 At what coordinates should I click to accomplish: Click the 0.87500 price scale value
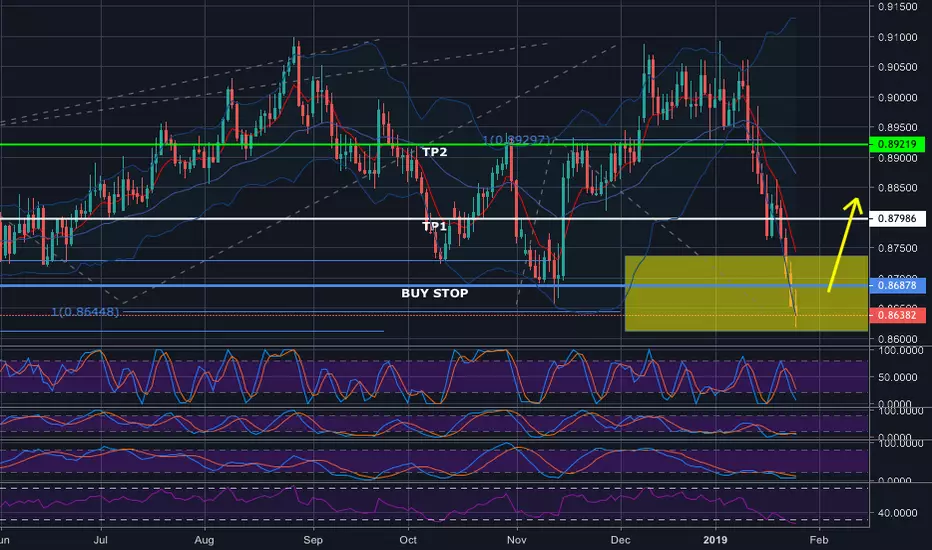pos(898,248)
